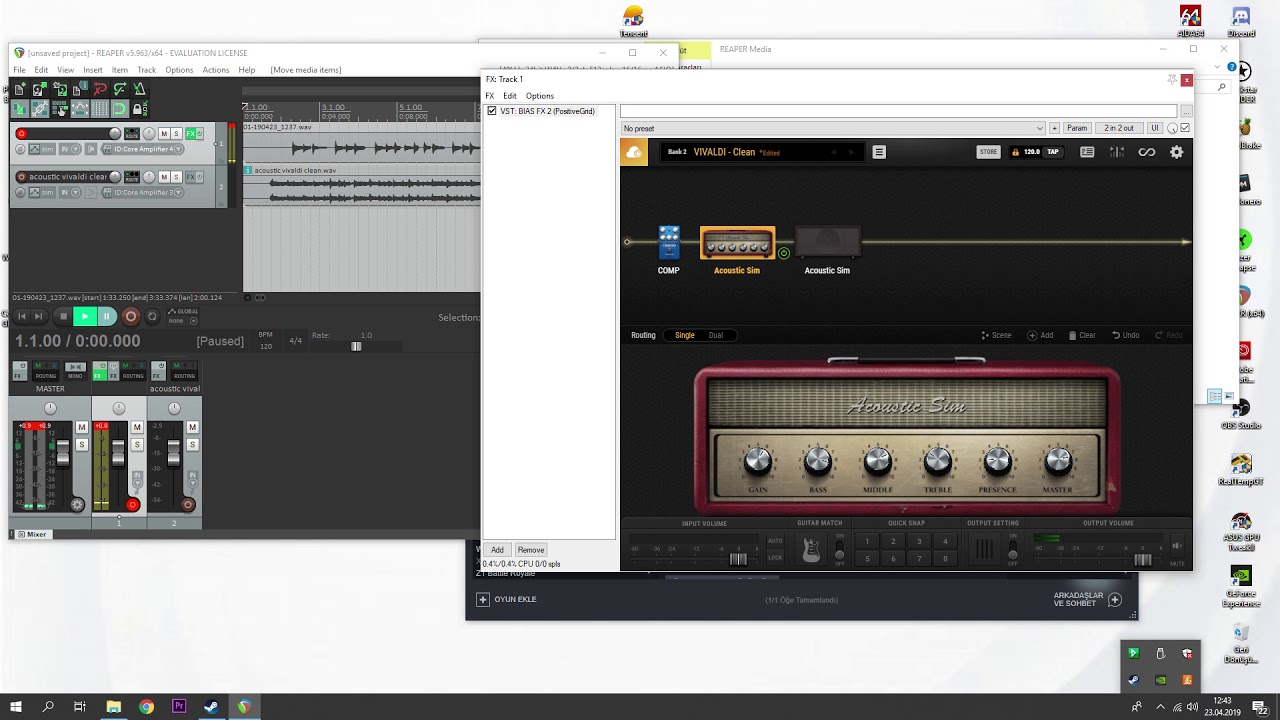Open BIAS FX settings gear

(1176, 152)
